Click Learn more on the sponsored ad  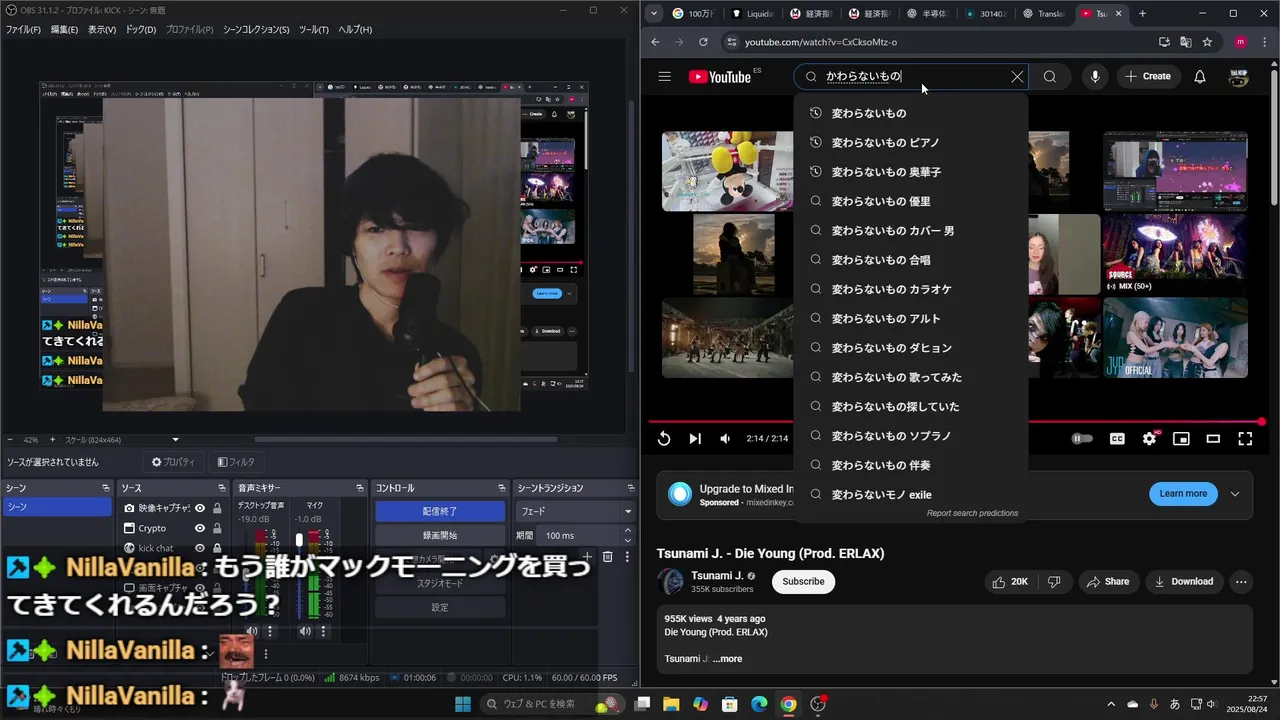click(x=1183, y=493)
